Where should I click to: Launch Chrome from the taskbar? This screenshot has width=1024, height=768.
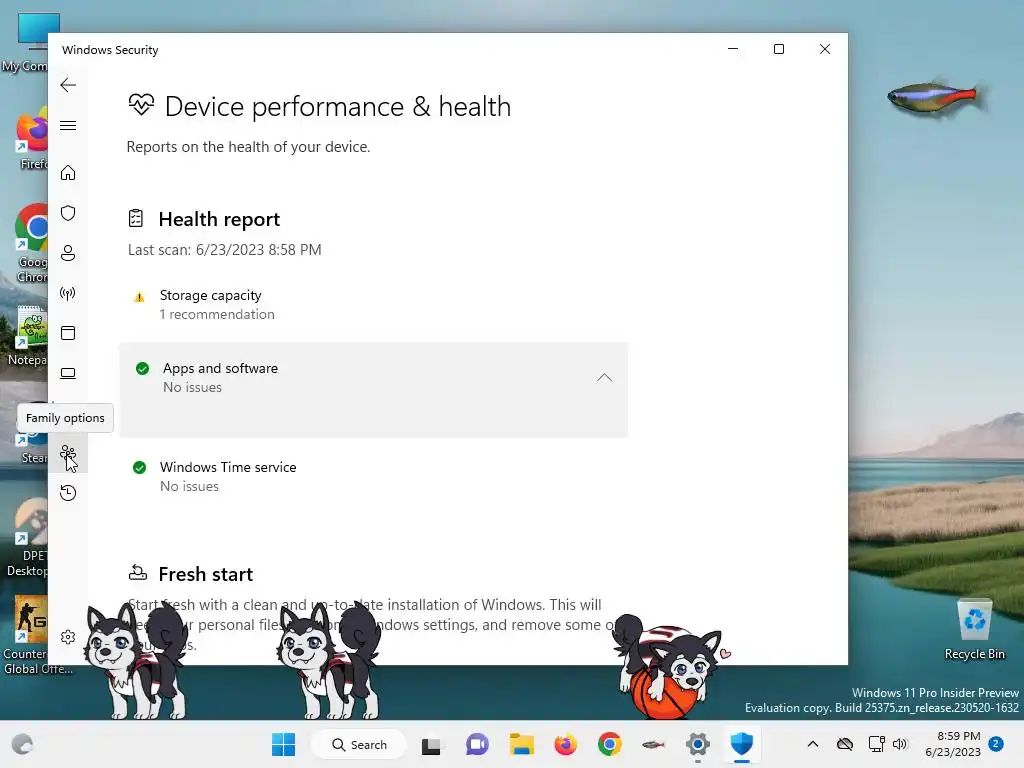(x=609, y=744)
